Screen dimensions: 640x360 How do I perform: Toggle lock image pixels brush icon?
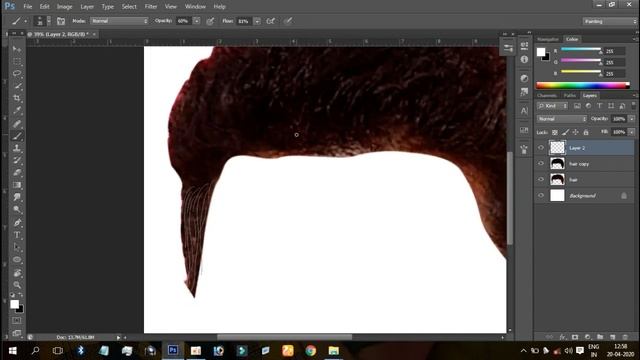tap(565, 132)
